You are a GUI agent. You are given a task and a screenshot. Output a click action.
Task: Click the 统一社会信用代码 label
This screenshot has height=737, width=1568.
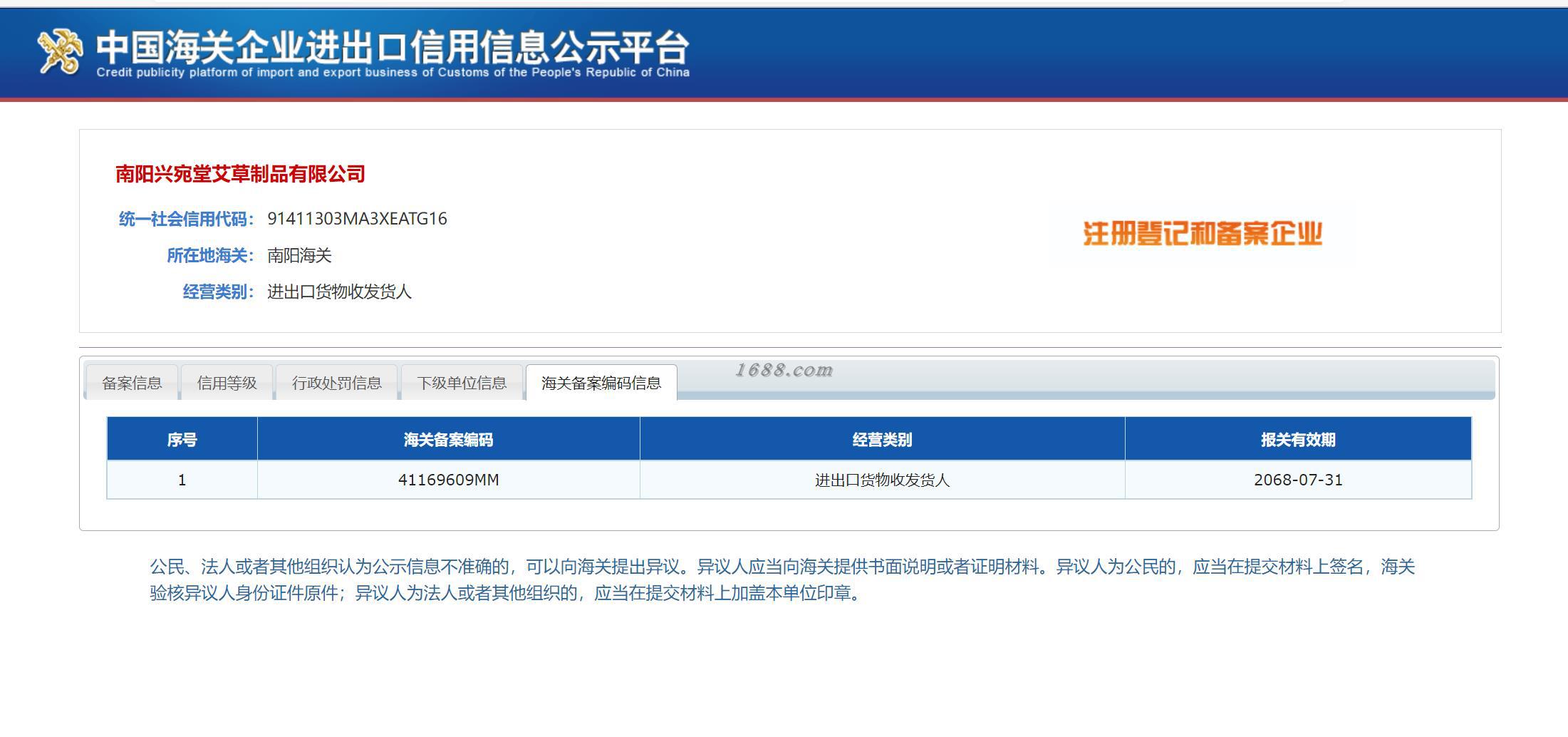coord(186,219)
